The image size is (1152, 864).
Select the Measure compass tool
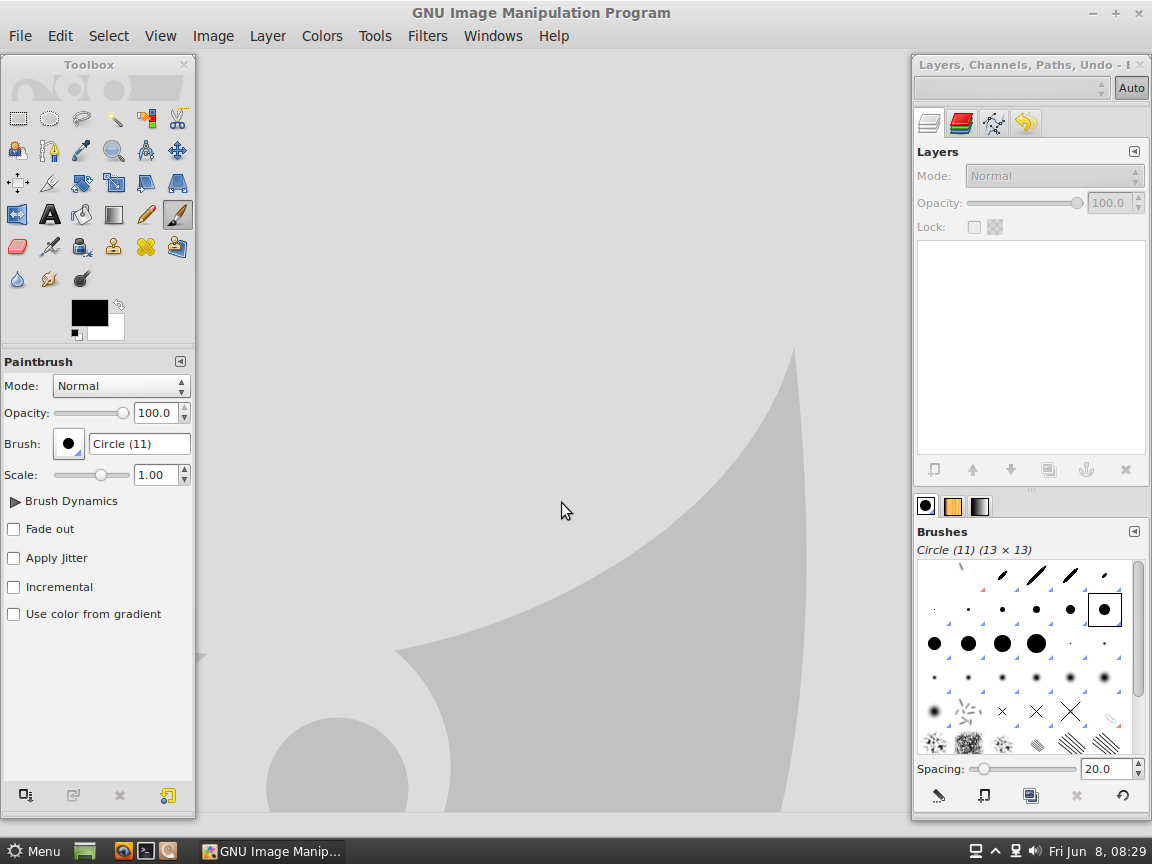(x=145, y=151)
